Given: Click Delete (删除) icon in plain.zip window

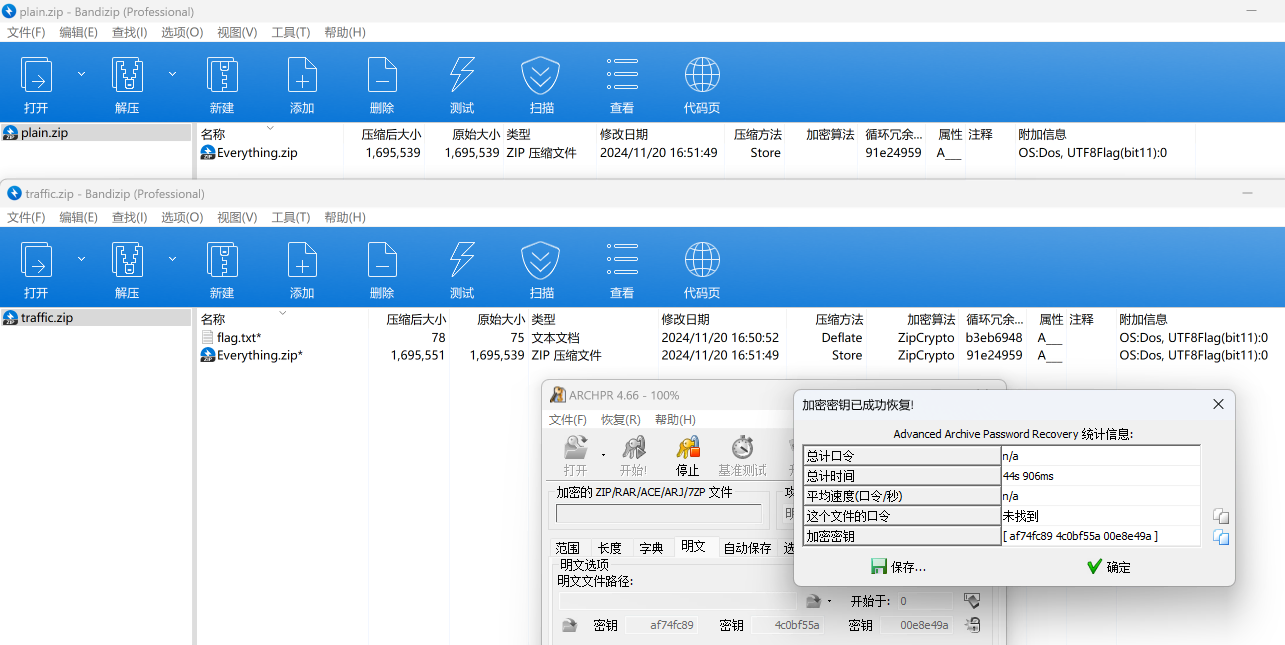Looking at the screenshot, I should pos(381,84).
